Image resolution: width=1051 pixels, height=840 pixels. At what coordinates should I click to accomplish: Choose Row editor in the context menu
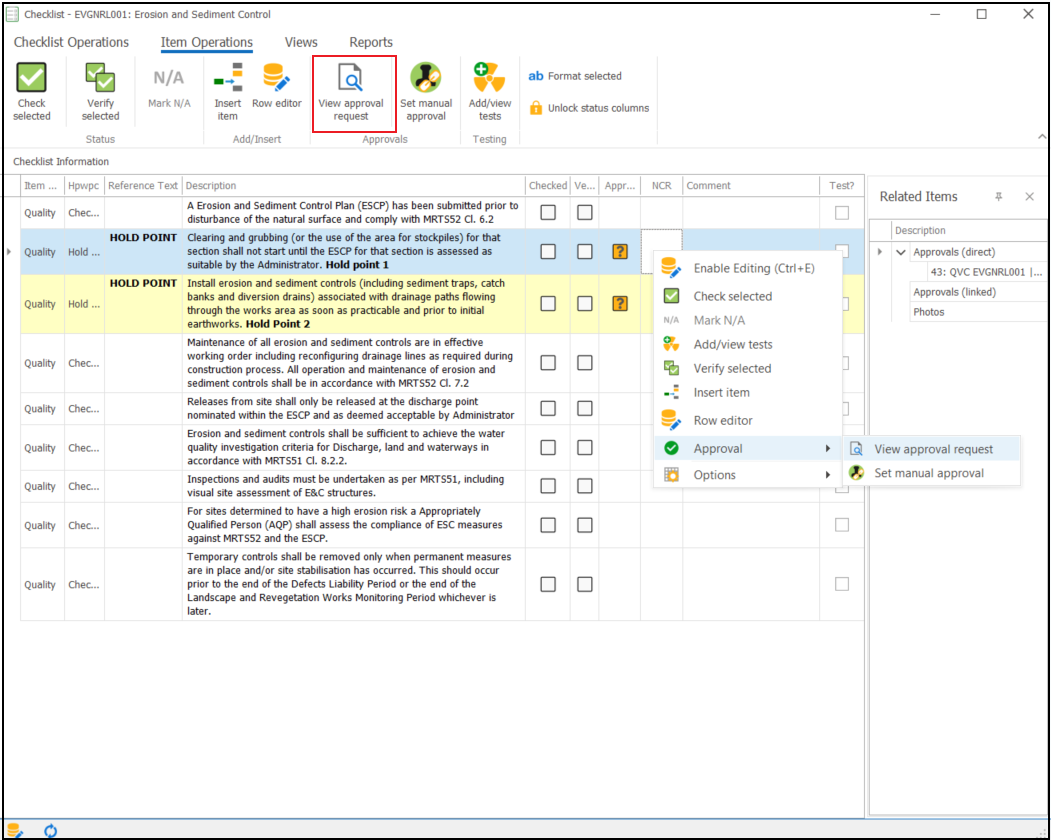coord(747,420)
